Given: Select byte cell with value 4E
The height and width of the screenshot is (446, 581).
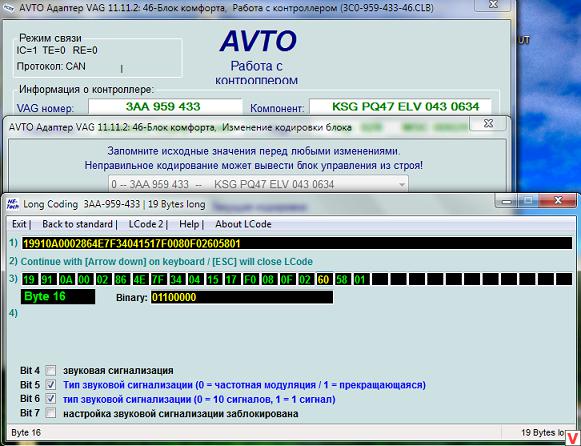Looking at the screenshot, I should (140, 279).
